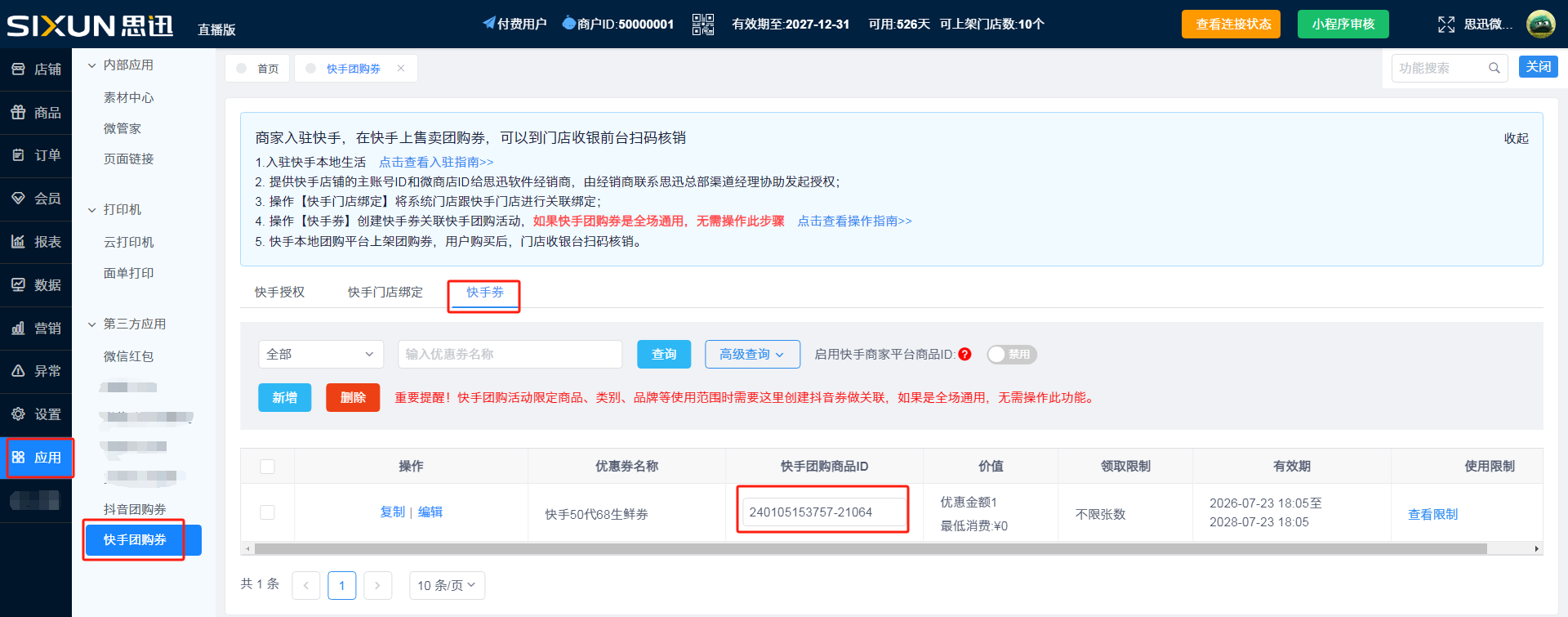Click the 快手团购商品ID field 240105153757-21064
The image size is (1568, 617).
[823, 512]
